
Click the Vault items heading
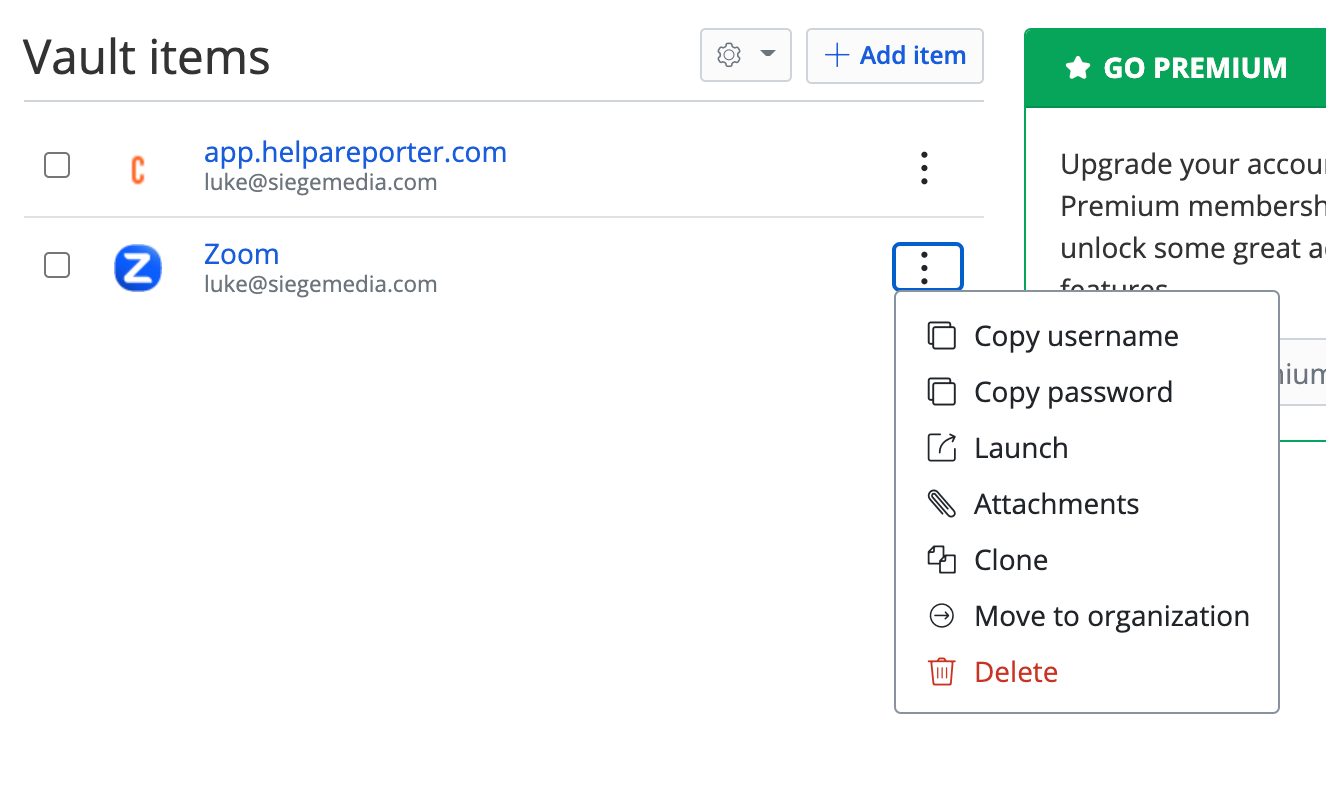147,57
